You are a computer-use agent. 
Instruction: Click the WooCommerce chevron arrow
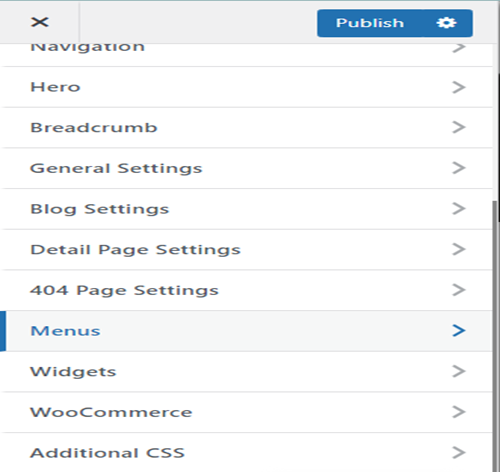click(459, 412)
